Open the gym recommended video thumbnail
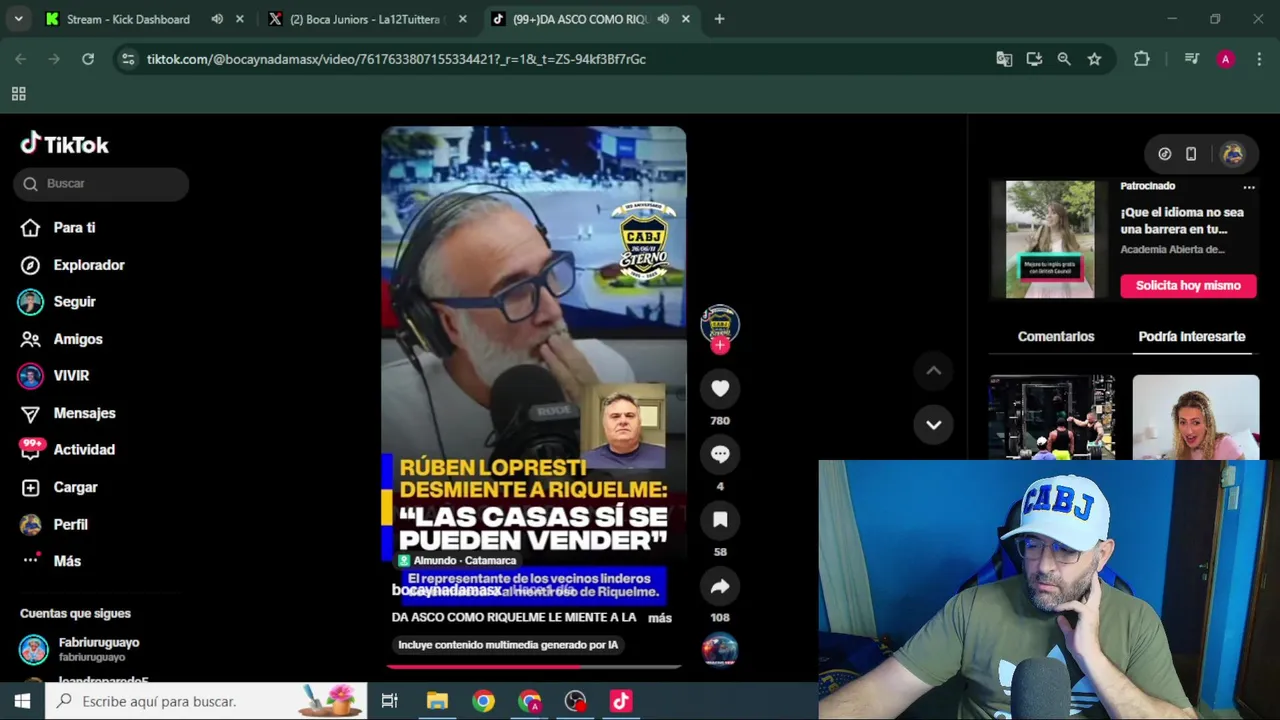This screenshot has height=720, width=1280. (x=1052, y=417)
